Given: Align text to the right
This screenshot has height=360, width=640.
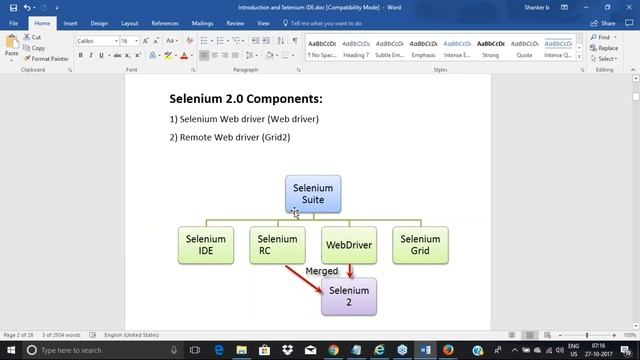Looking at the screenshot, I should pos(225,55).
